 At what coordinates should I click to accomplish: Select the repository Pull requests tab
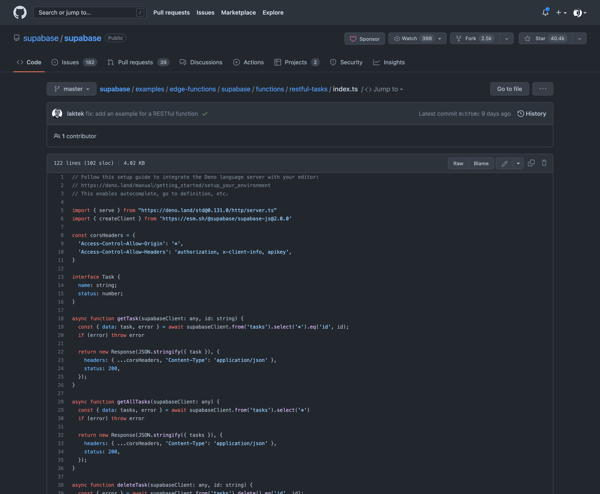pos(138,62)
